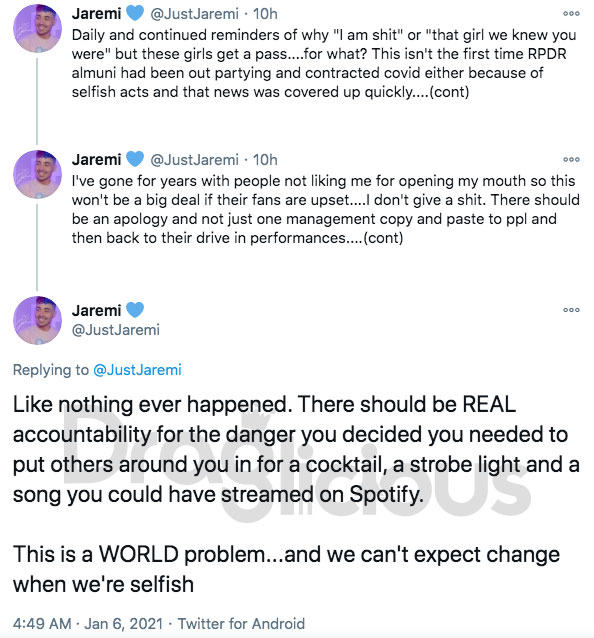This screenshot has height=638, width=594.
Task: Open the @JustJaremi link after Replying to
Action: click(137, 370)
